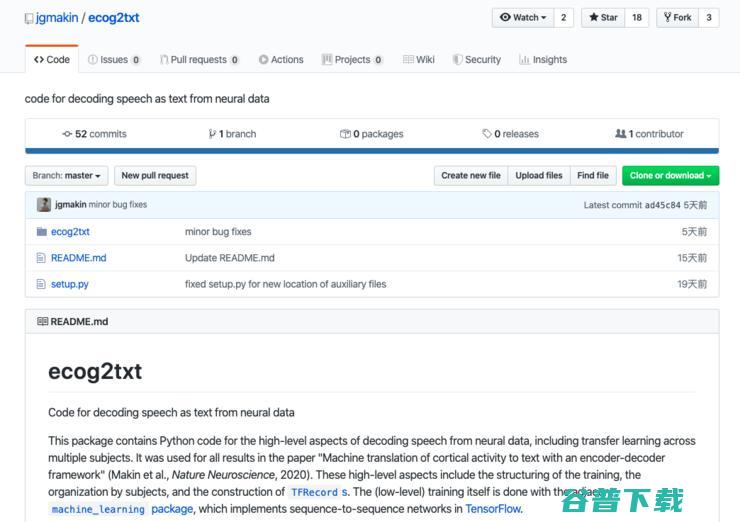Viewport: 740px width, 522px height.
Task: Click the Actions tab play icon
Action: point(263,59)
